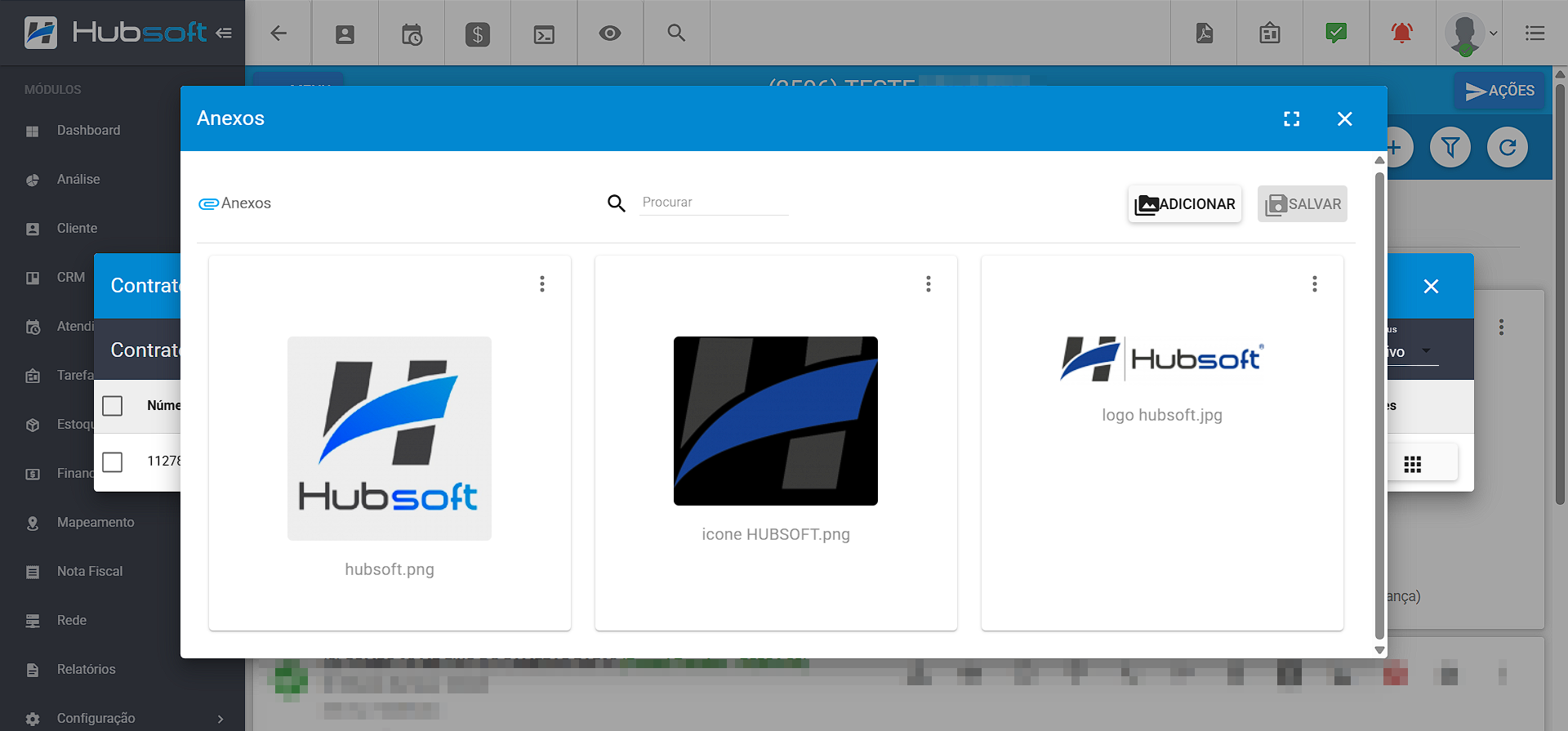Click the filter funnel round button
Image resolution: width=1568 pixels, height=731 pixels.
(x=1450, y=148)
